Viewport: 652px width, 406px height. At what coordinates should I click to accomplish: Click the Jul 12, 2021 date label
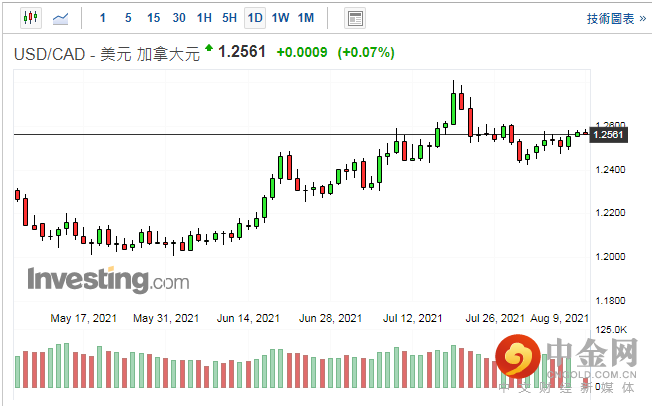[x=412, y=318]
